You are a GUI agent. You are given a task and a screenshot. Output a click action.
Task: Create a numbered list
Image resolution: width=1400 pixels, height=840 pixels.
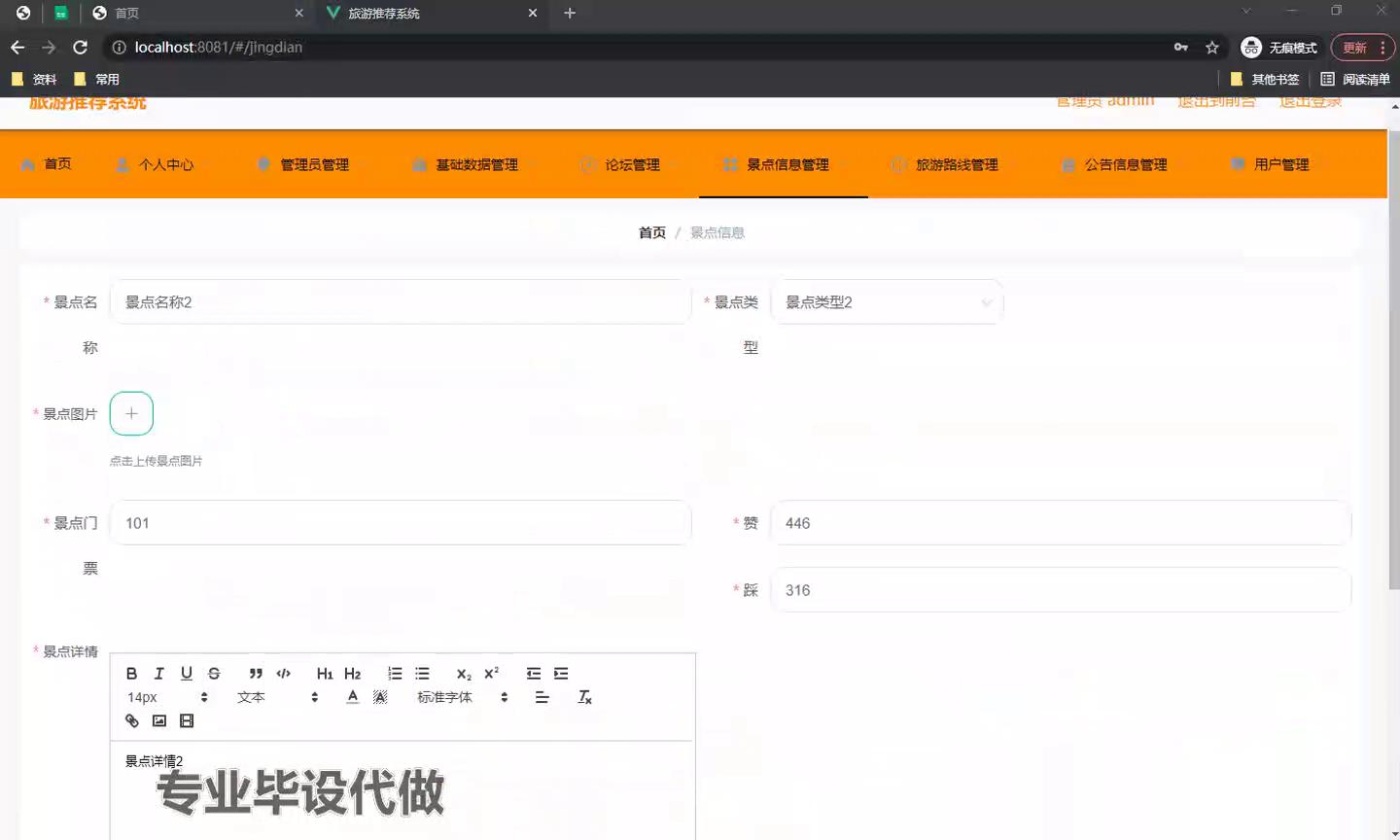coord(395,674)
